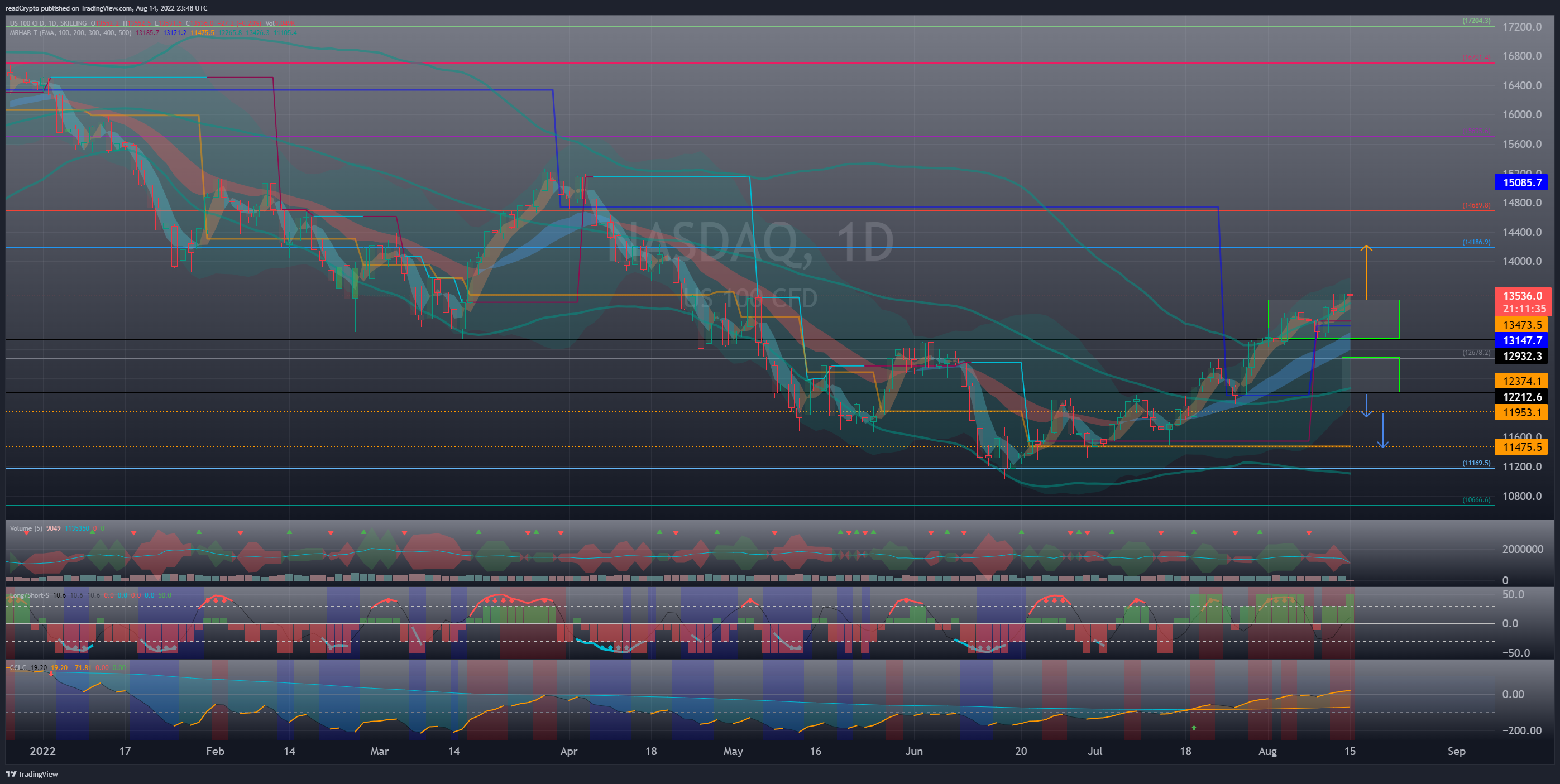Click the 2000000 volume axis value

[x=1523, y=549]
